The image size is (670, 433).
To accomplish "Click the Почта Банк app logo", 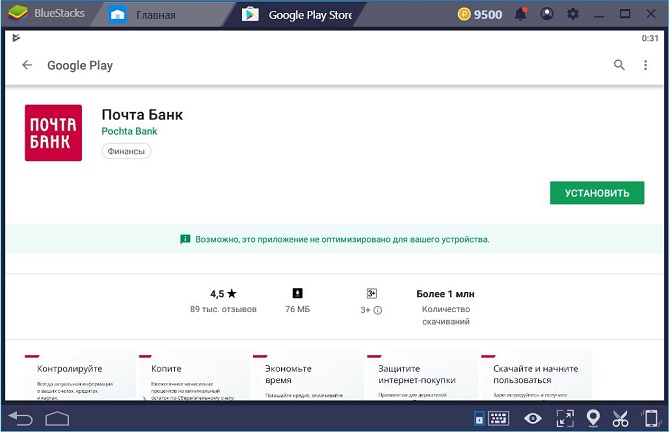I will click(x=54, y=133).
